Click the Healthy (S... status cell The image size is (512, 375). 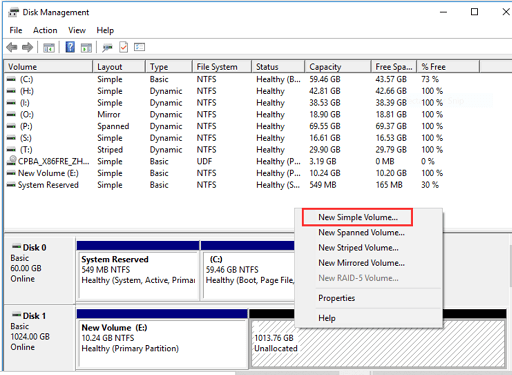[278, 185]
